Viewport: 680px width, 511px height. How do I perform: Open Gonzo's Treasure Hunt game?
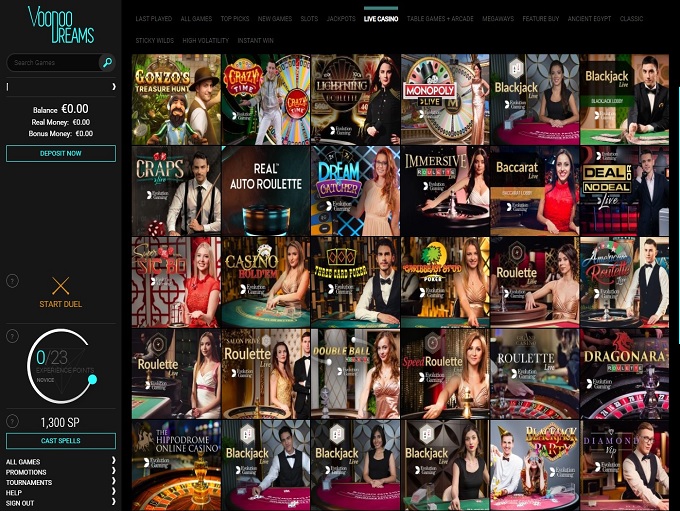coord(176,100)
